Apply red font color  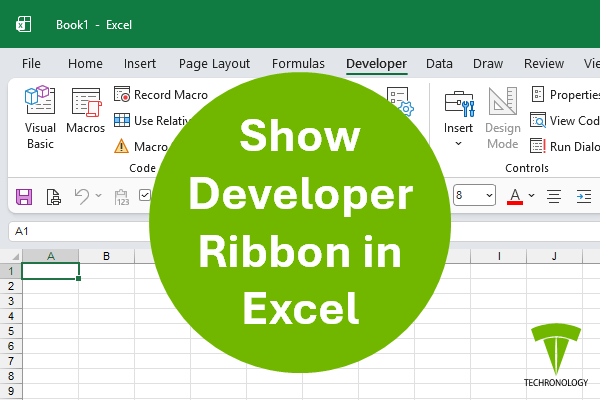click(x=515, y=196)
